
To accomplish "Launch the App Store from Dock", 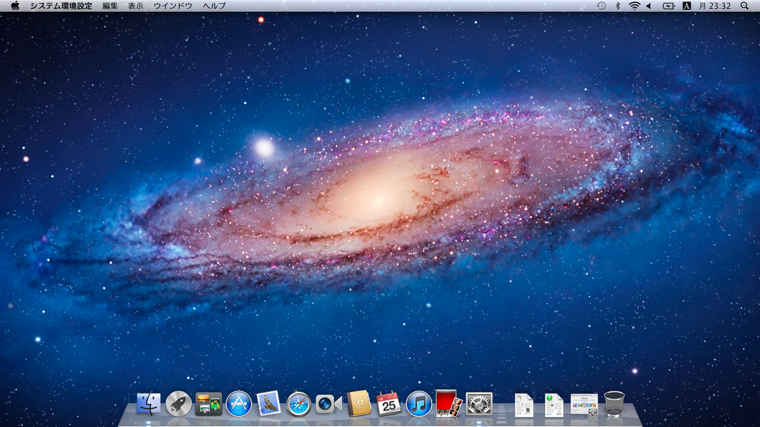I will 238,404.
